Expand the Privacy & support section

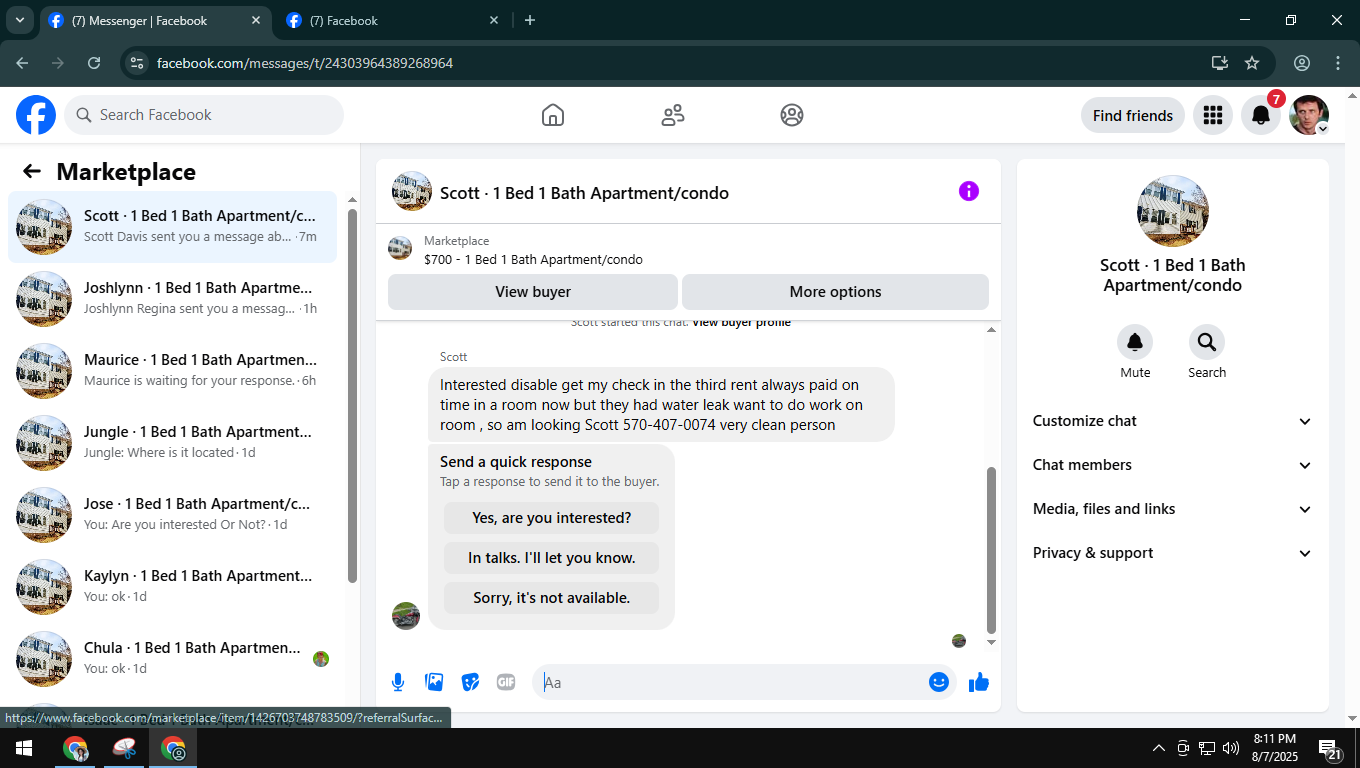point(1173,553)
